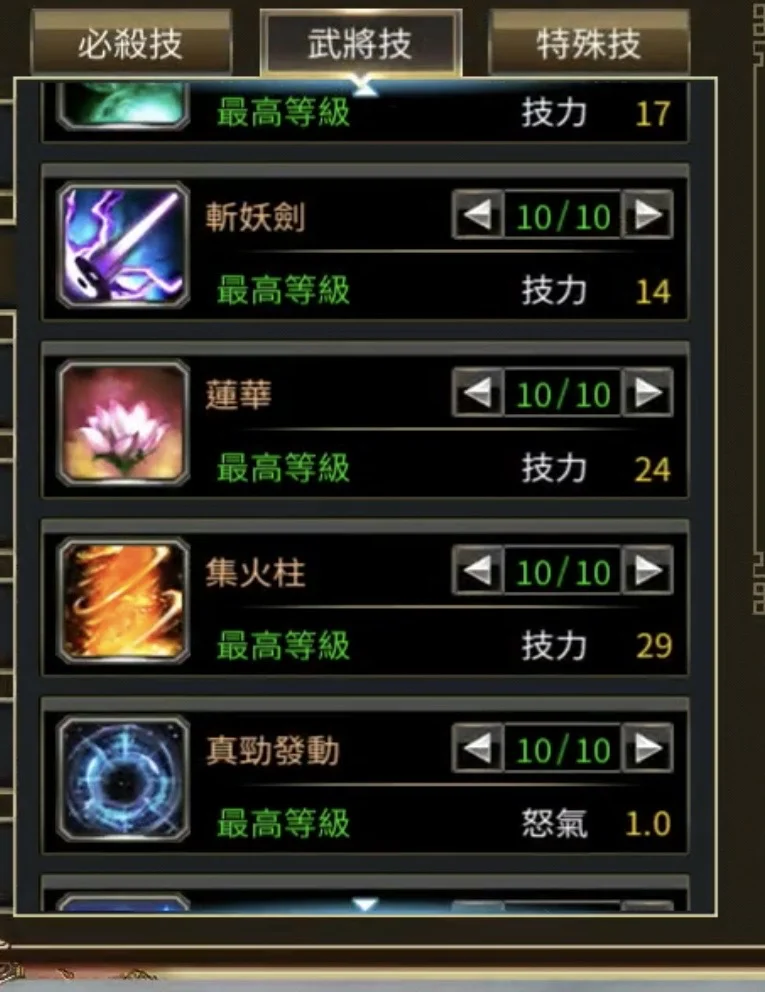Click the partially visible green skill icon at top
This screenshot has width=765, height=992.
coord(123,106)
